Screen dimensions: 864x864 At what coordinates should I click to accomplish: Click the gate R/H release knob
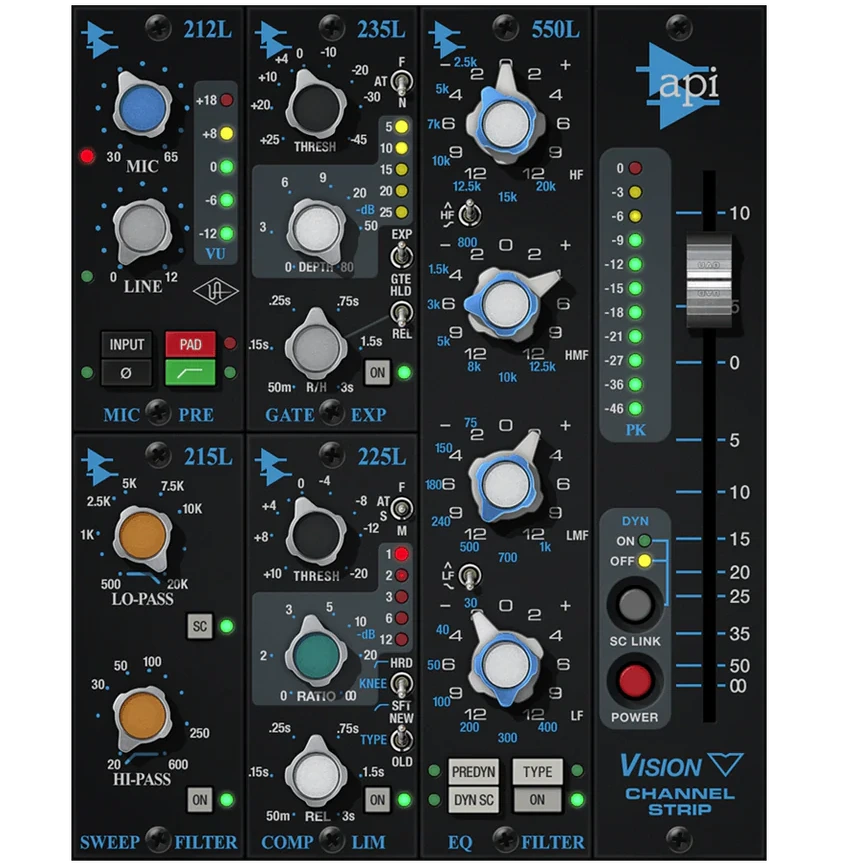click(316, 345)
